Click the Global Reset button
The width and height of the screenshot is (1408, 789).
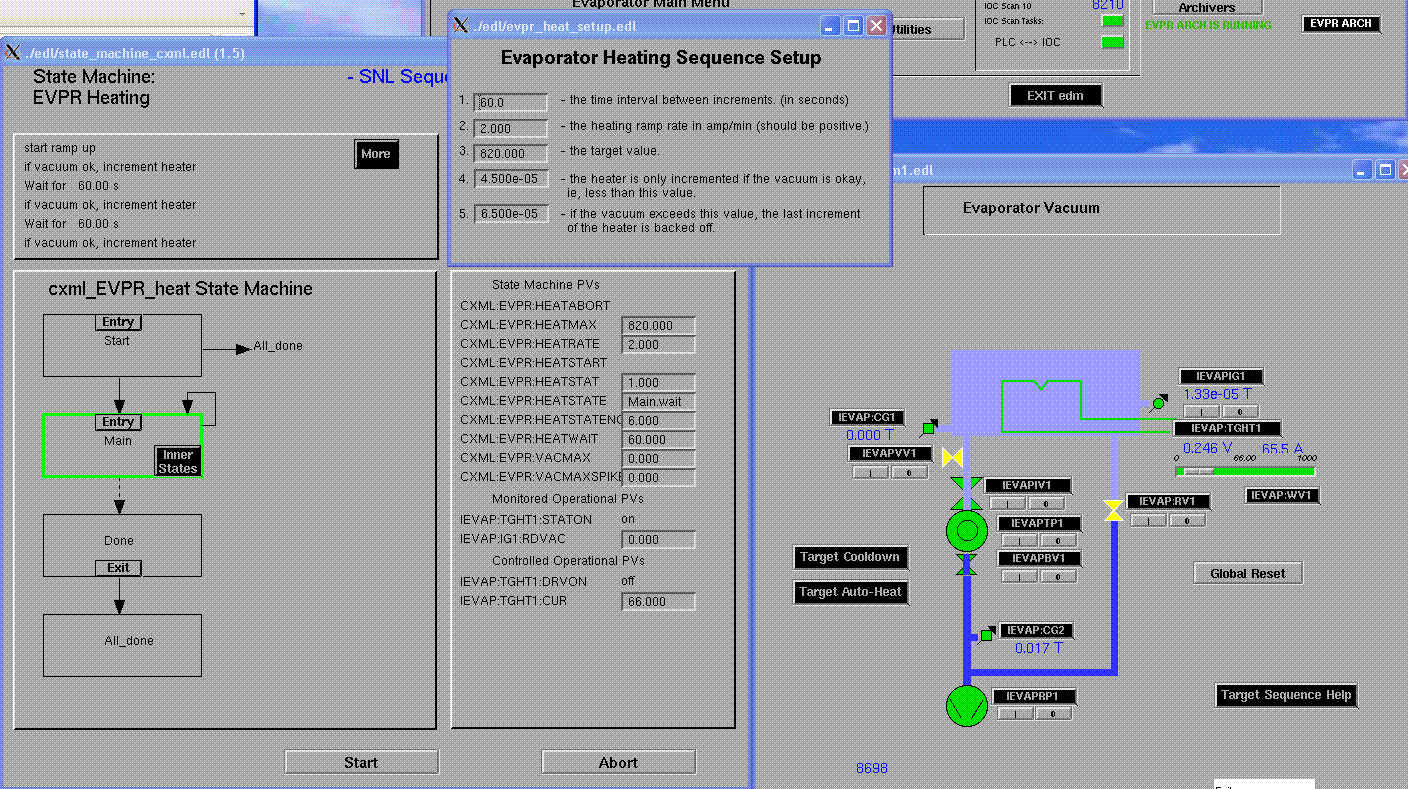pos(1248,573)
